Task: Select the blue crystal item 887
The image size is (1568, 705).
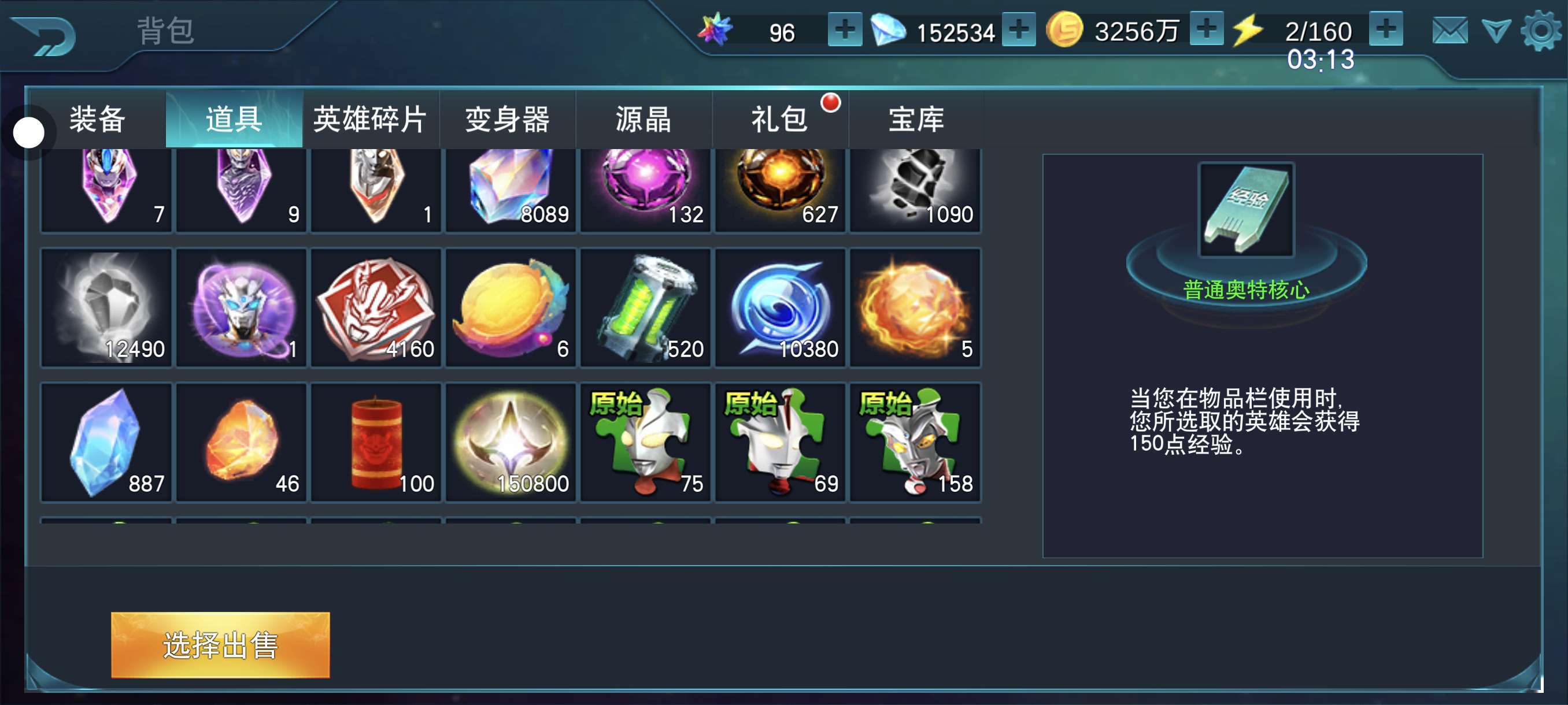Action: point(106,442)
